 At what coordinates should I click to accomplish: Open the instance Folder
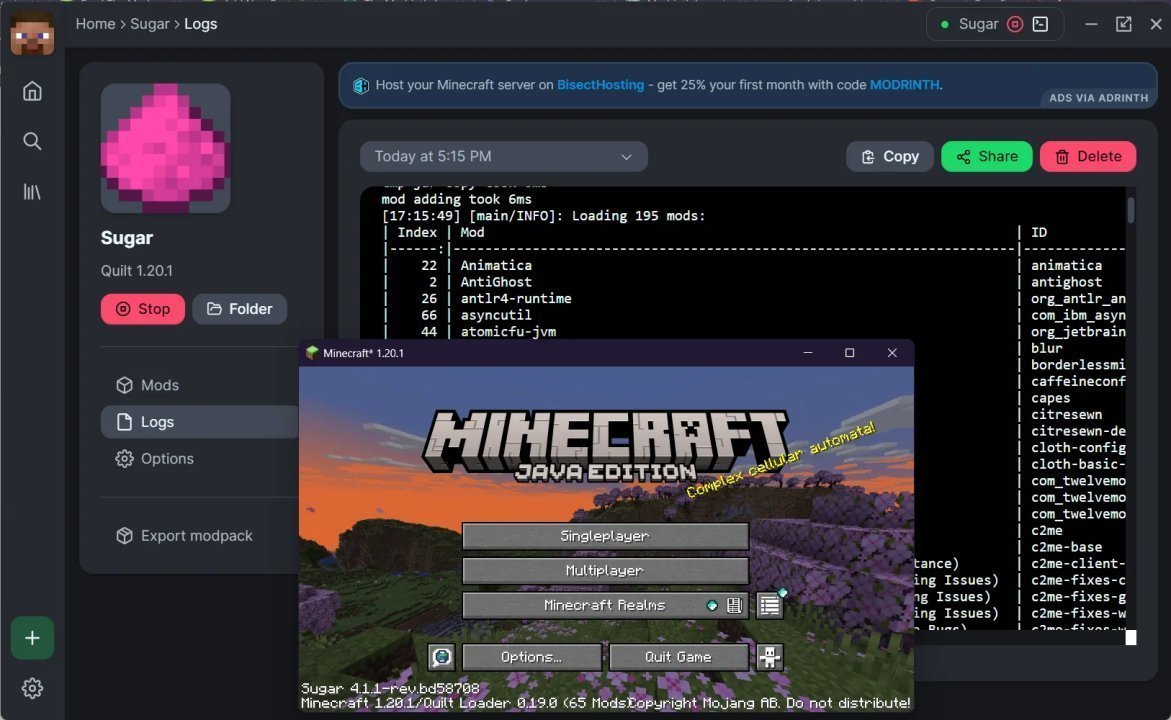pyautogui.click(x=240, y=309)
